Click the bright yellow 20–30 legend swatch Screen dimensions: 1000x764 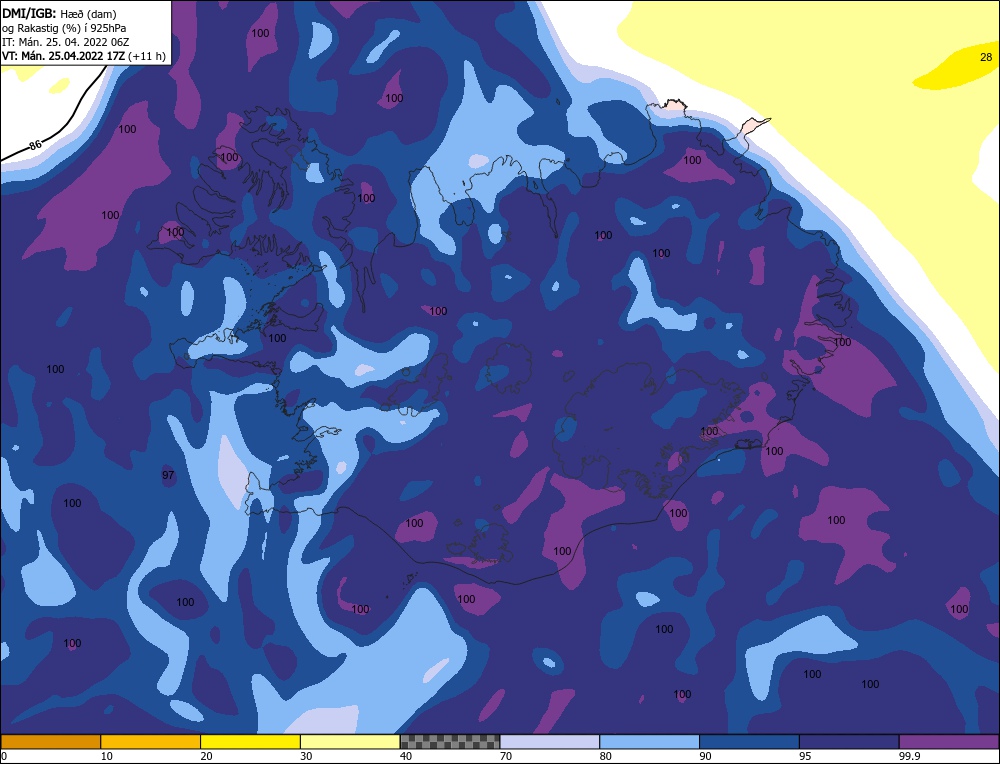click(x=250, y=742)
